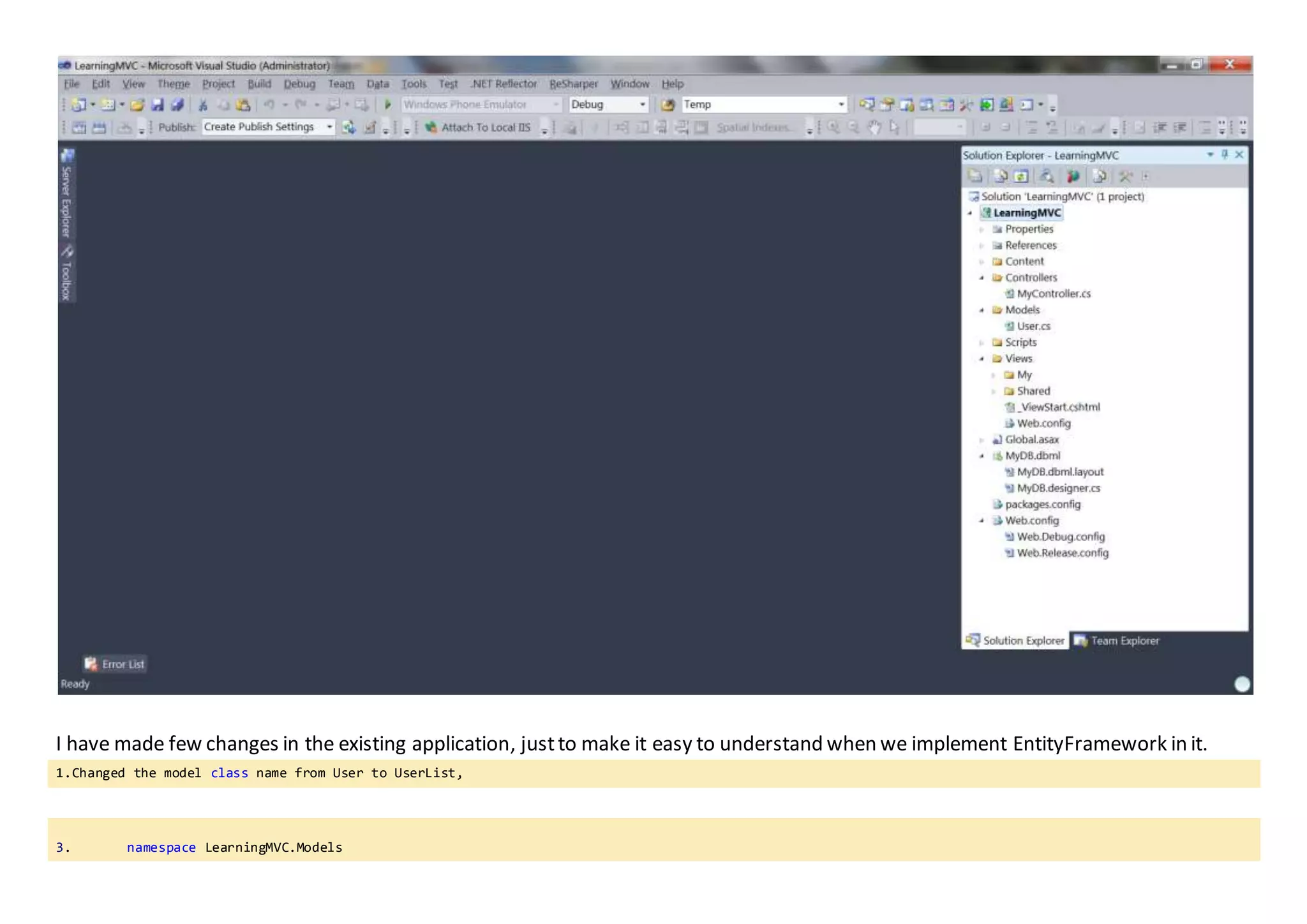Collapse the MyDB.dbml node
The height and width of the screenshot is (924, 1307).
tap(982, 456)
